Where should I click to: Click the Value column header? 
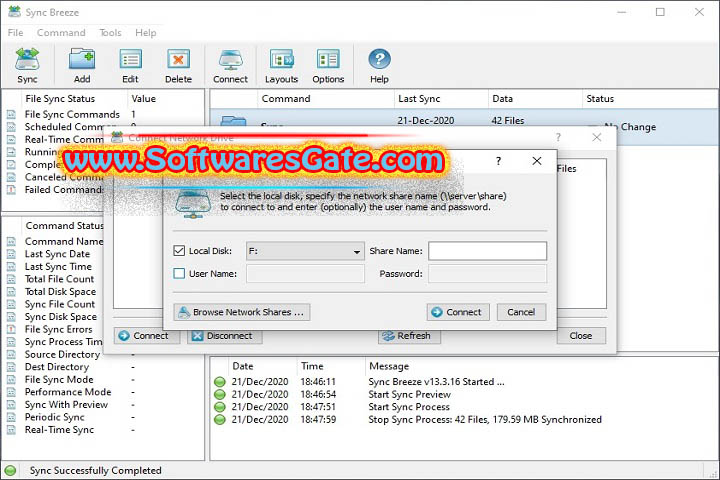click(x=165, y=98)
